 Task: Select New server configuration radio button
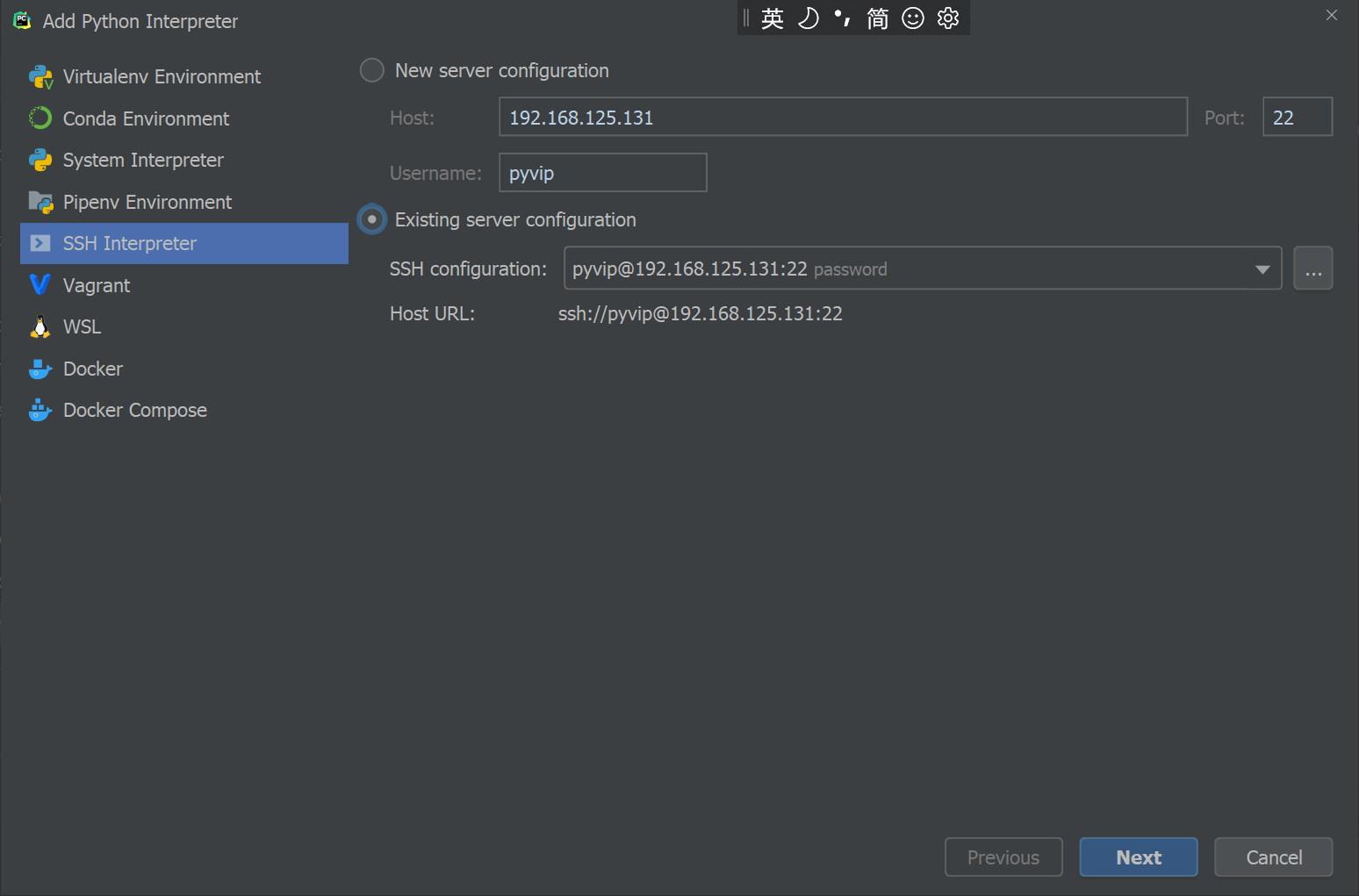coord(372,70)
